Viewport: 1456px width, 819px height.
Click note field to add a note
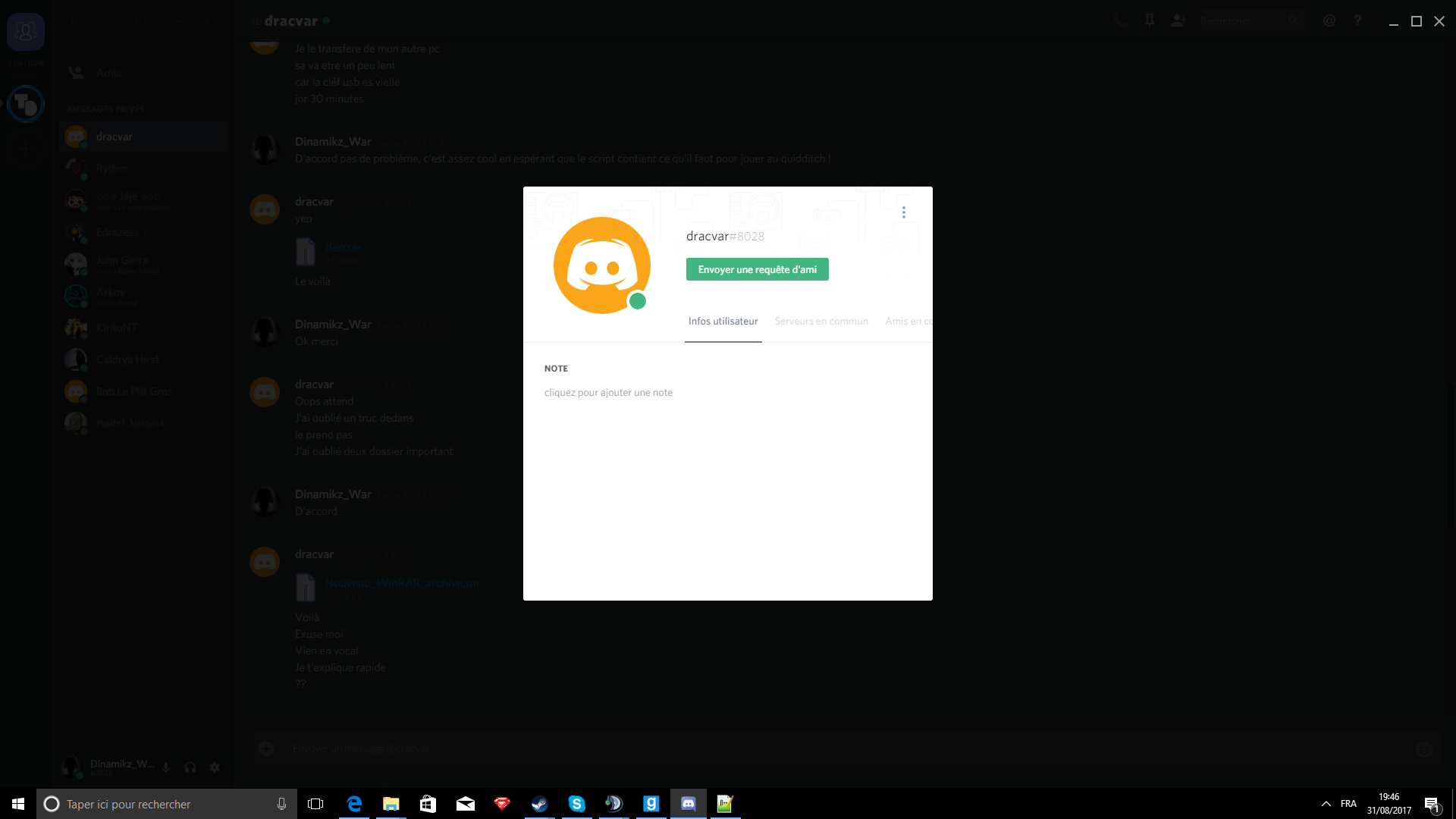tap(608, 393)
